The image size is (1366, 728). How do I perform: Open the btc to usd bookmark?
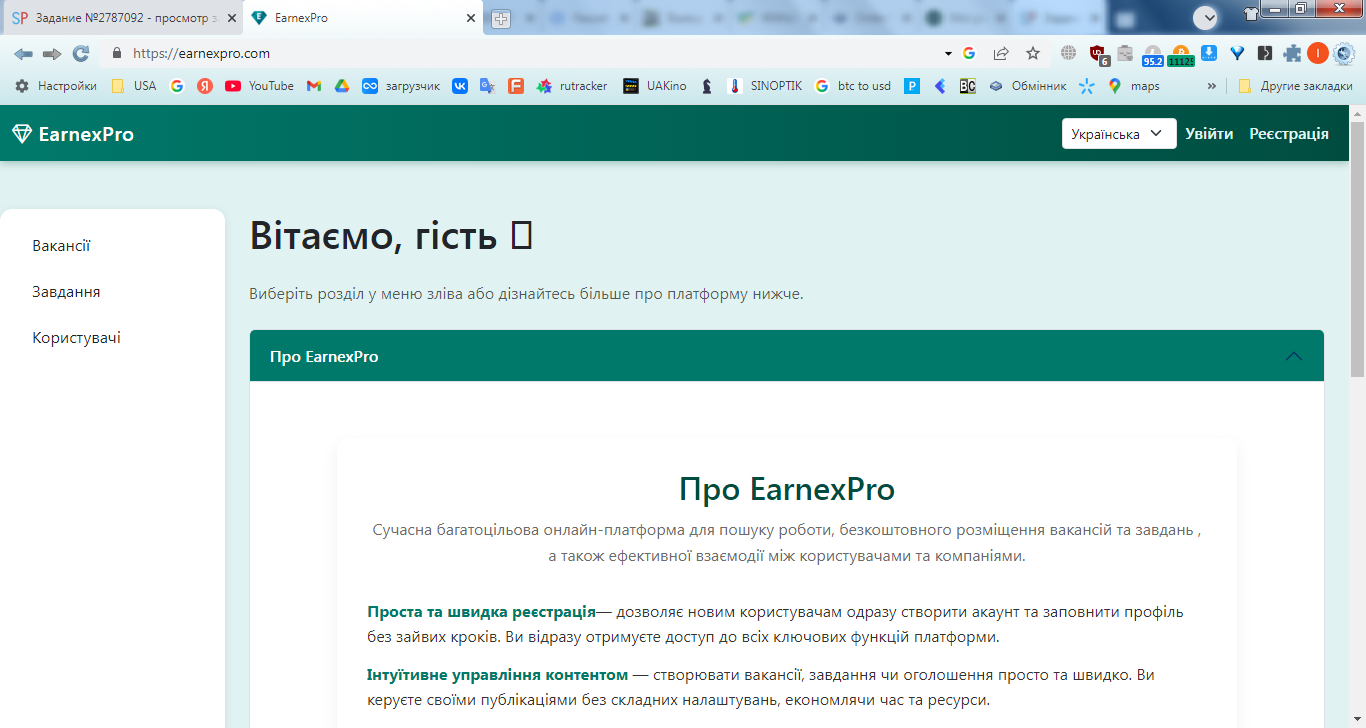point(853,86)
